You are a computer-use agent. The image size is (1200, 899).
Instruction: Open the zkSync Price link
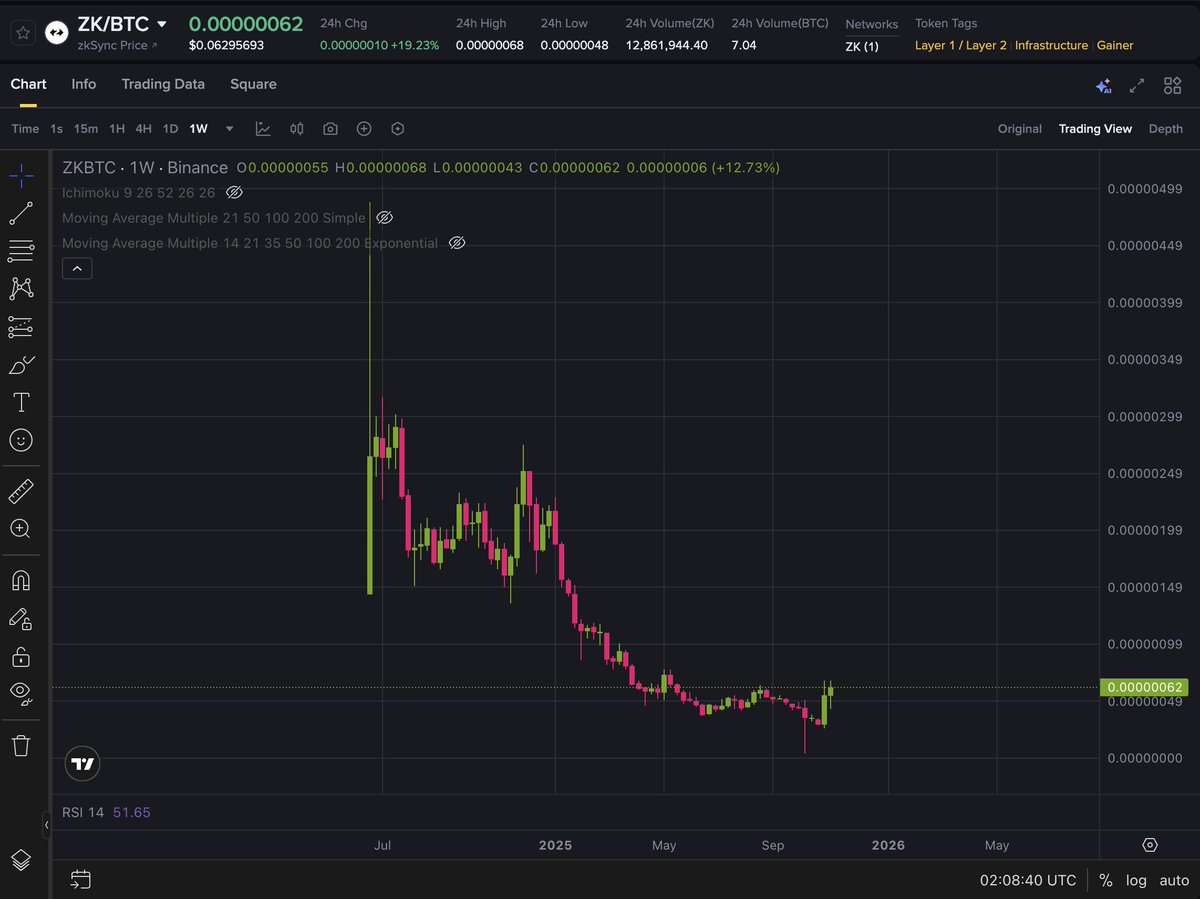coord(117,45)
